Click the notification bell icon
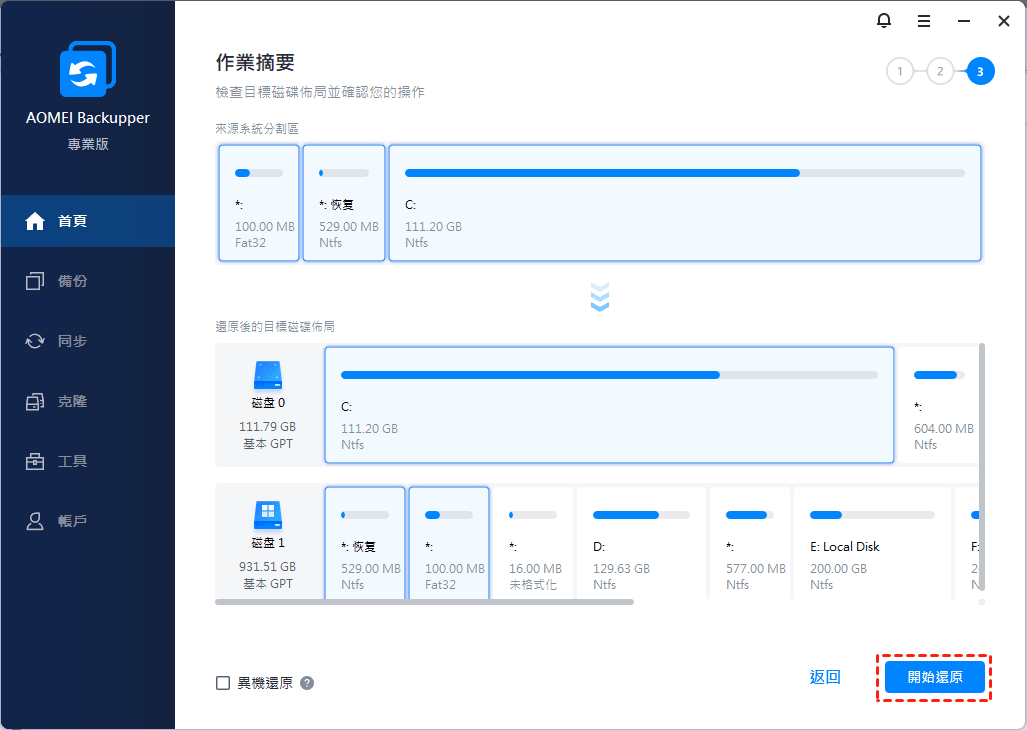Viewport: 1027px width, 730px height. pyautogui.click(x=883, y=21)
